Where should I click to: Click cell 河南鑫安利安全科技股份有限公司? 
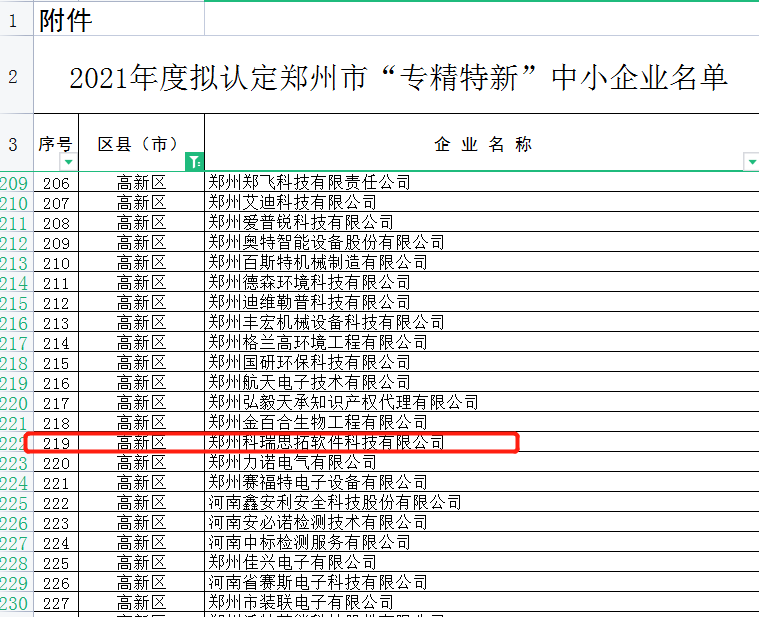click(x=482, y=502)
